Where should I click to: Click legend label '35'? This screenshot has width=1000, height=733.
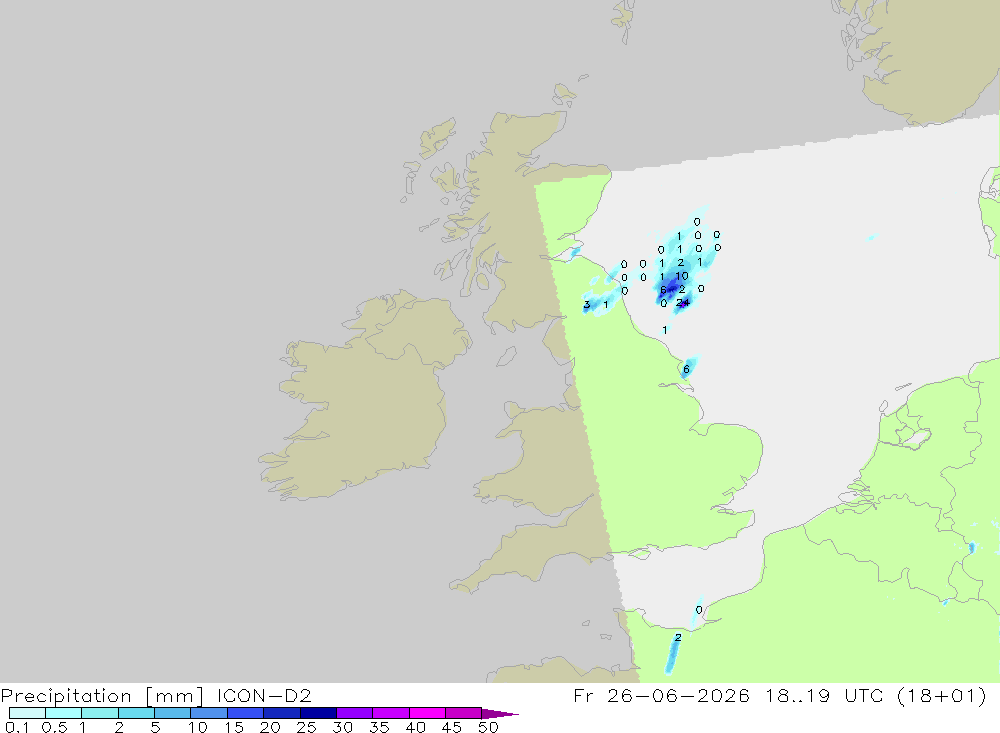379,727
